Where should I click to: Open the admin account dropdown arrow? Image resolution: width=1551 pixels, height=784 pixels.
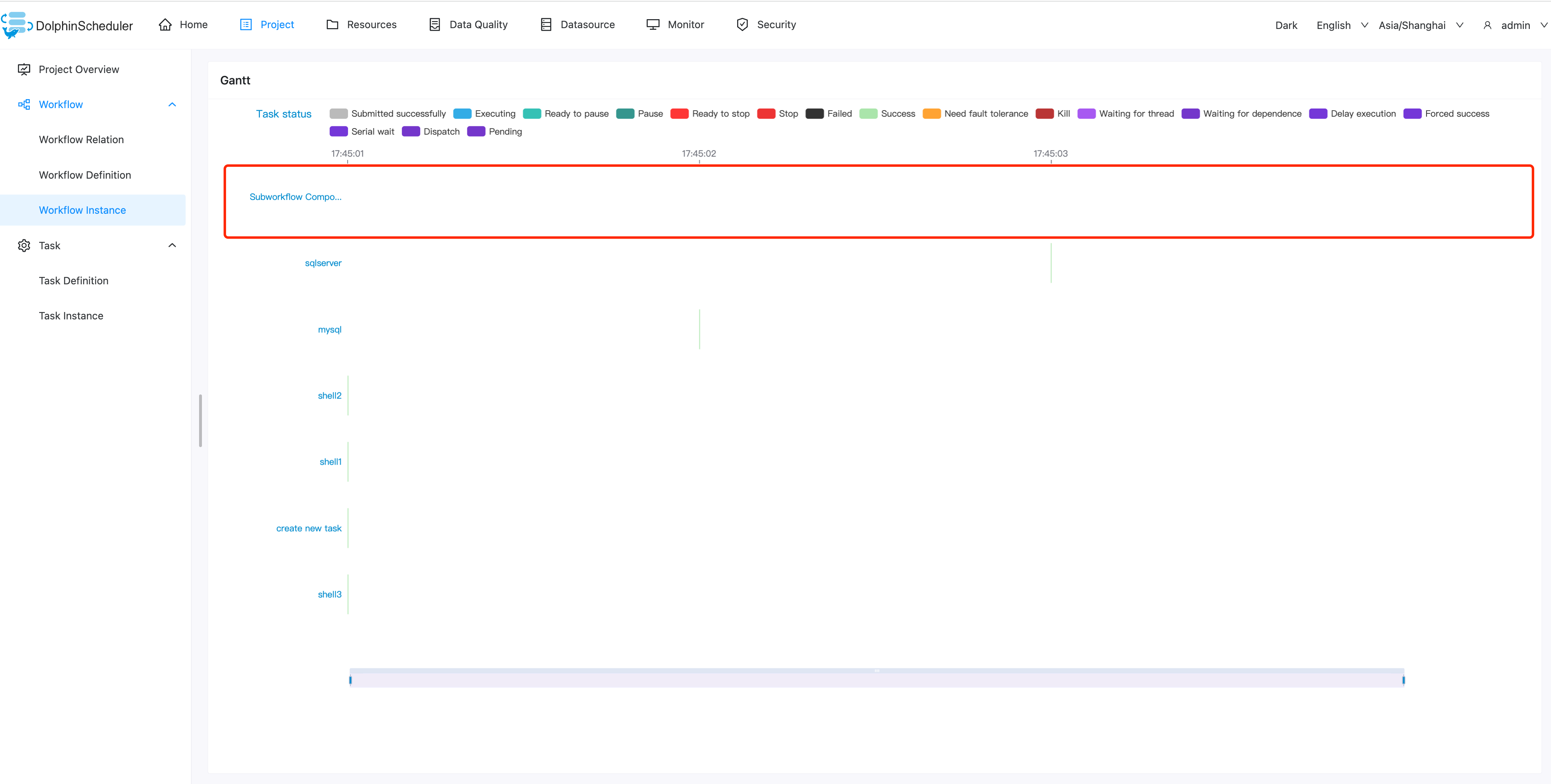tap(1544, 25)
